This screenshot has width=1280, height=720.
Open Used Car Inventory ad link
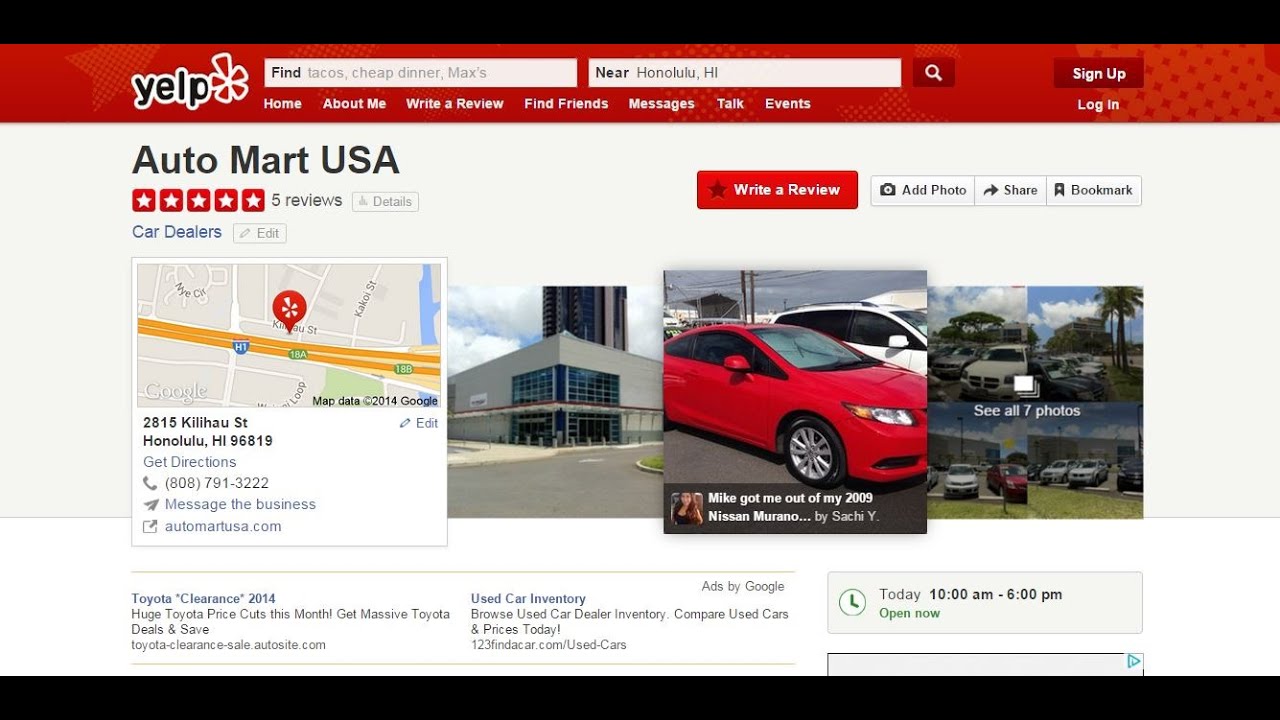click(x=528, y=599)
